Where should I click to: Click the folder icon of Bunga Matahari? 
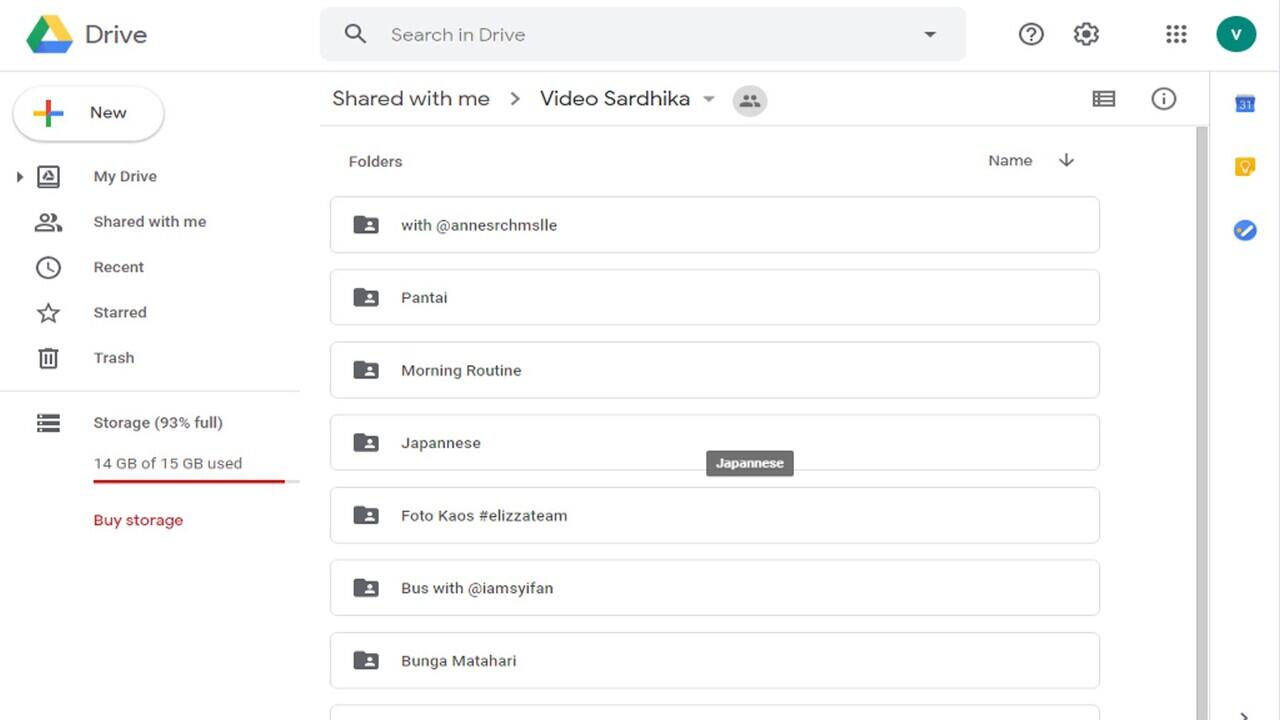point(366,660)
